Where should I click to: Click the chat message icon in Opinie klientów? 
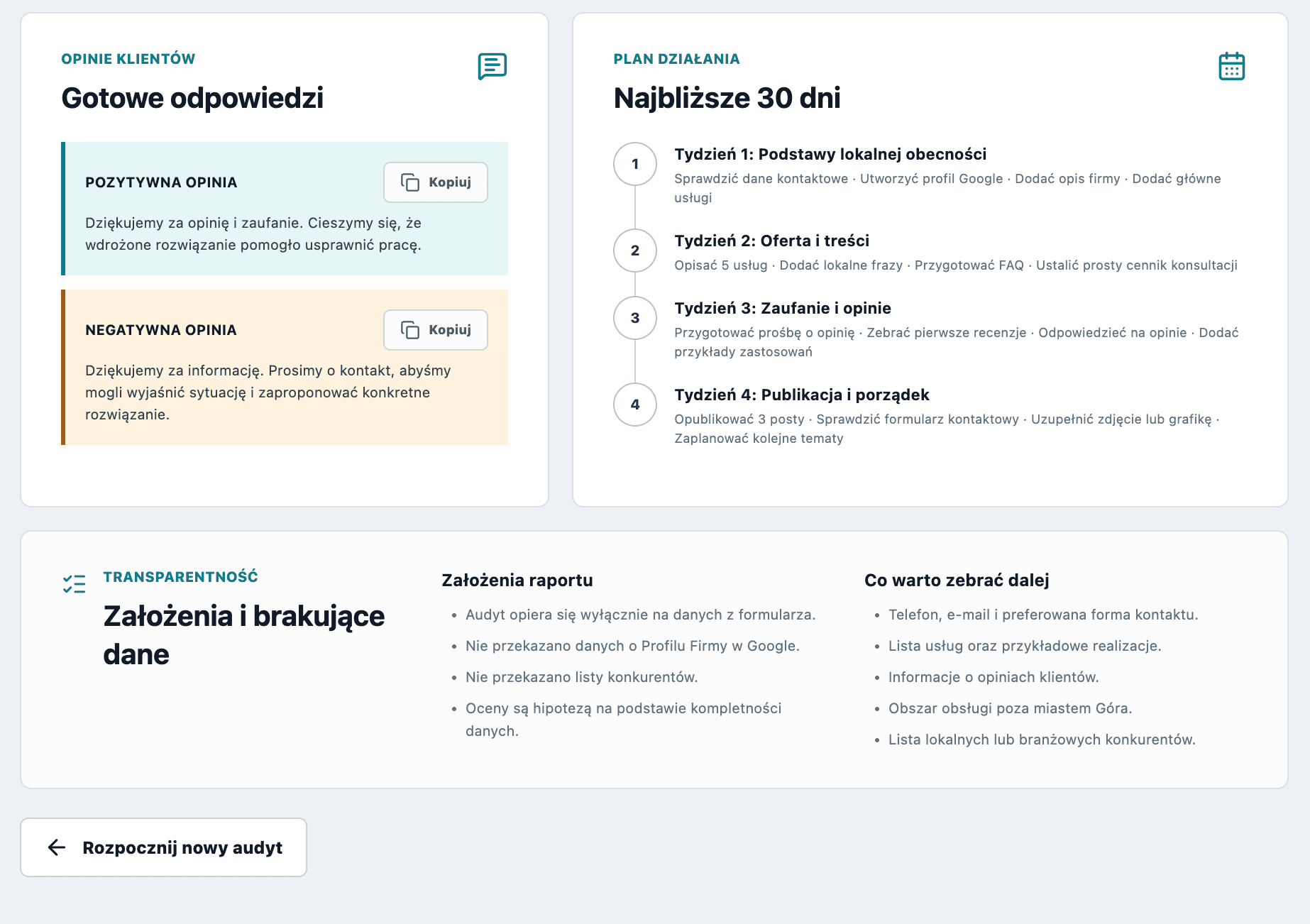[492, 66]
